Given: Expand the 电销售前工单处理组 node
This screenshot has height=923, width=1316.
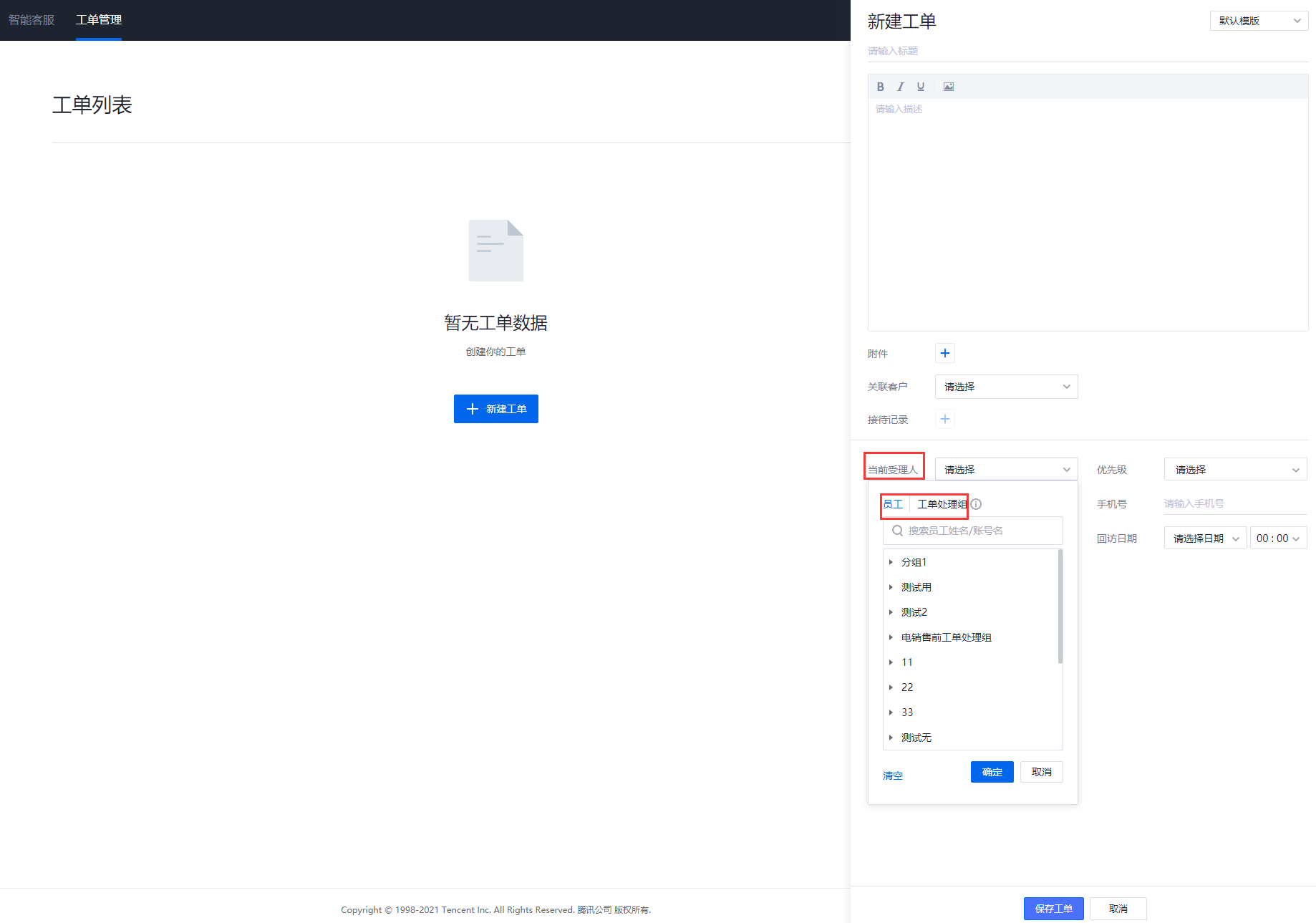Looking at the screenshot, I should coord(891,637).
